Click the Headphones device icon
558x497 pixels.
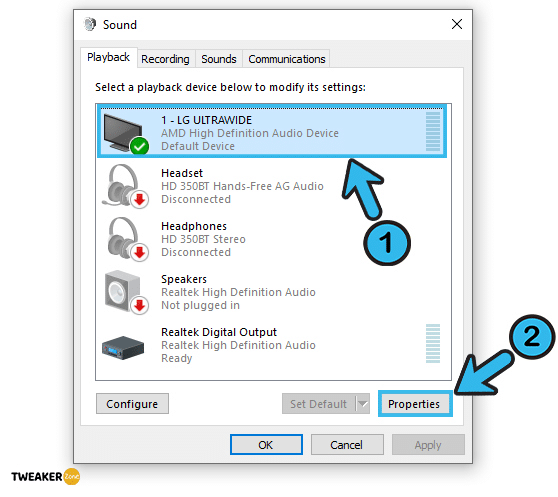coord(127,239)
